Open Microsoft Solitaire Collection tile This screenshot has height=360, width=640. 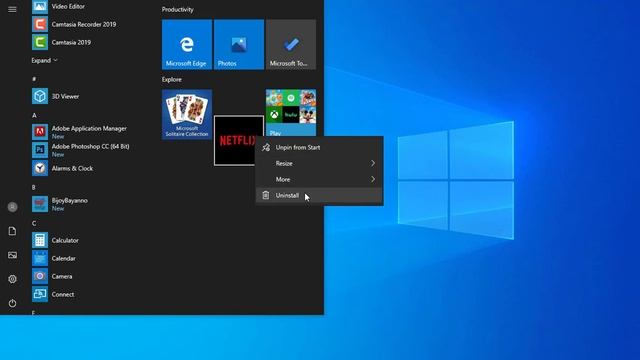[187, 114]
